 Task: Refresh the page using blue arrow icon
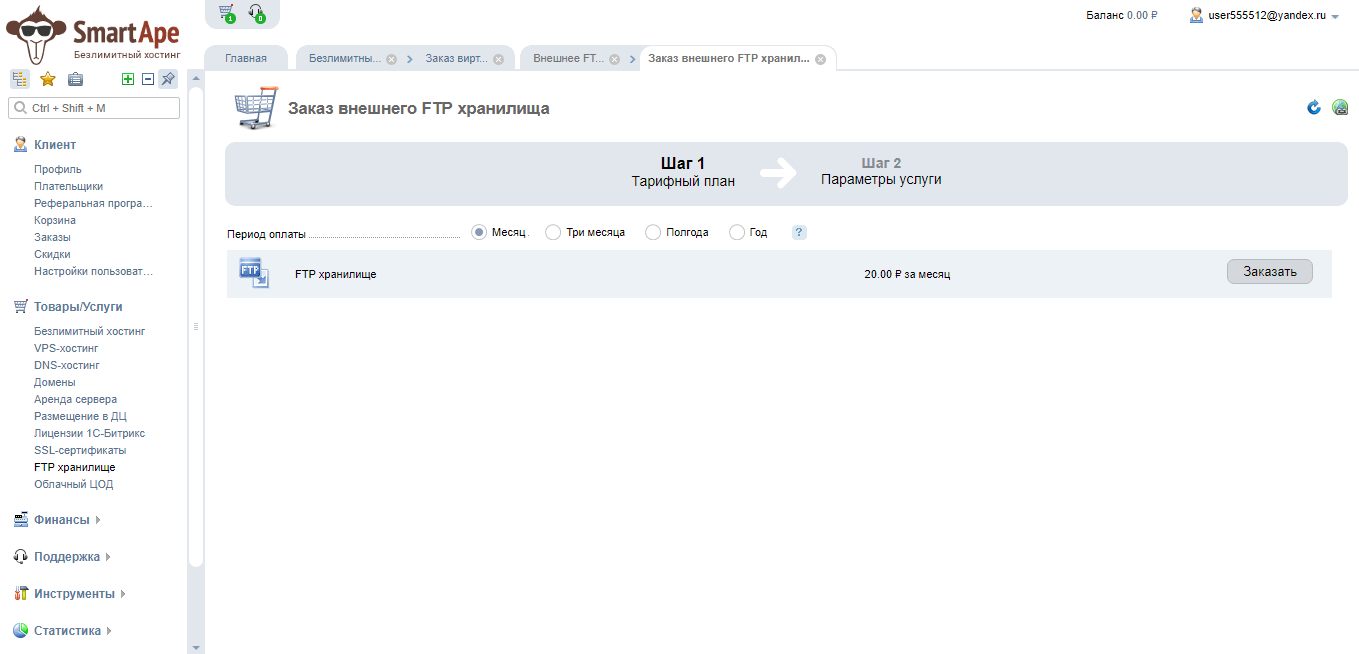(x=1314, y=108)
